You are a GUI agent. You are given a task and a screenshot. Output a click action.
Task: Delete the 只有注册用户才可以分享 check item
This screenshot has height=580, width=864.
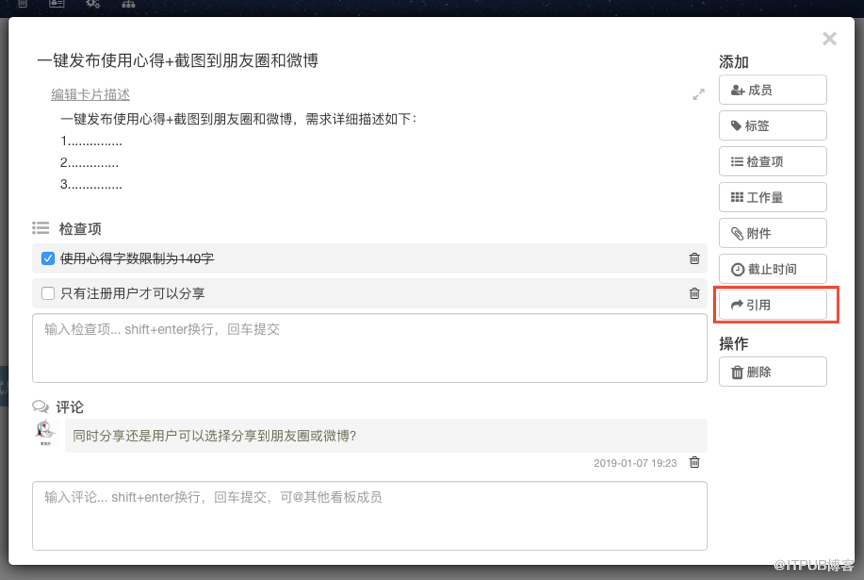pos(694,294)
